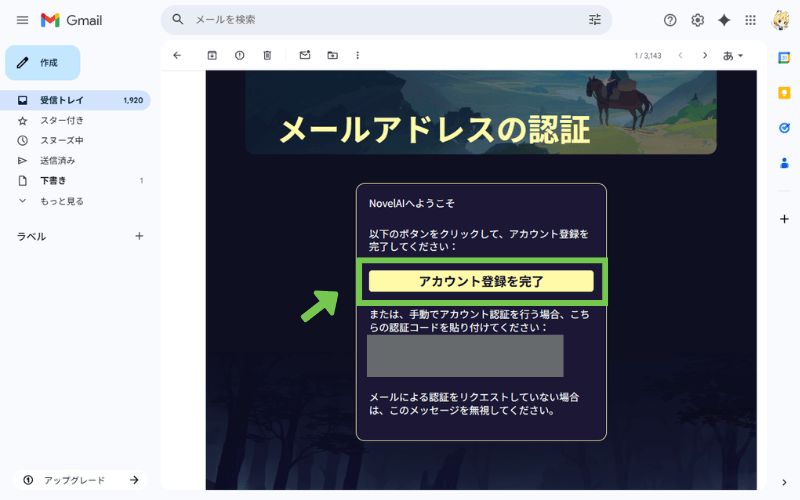The width and height of the screenshot is (800, 500).
Task: Go to older email chevron
Action: (705, 55)
